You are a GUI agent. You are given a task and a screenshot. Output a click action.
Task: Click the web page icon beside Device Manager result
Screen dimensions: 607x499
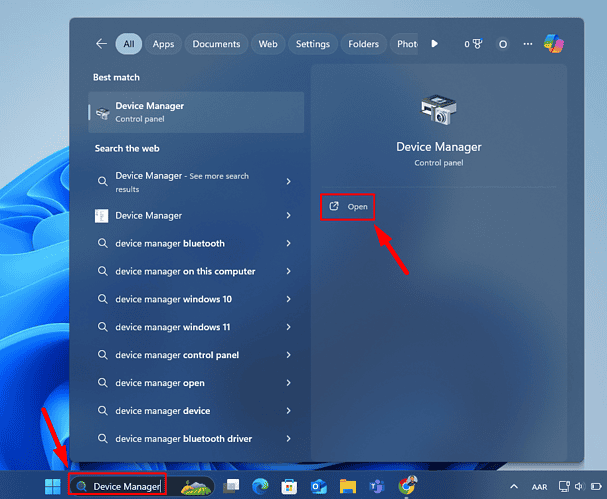point(101,216)
